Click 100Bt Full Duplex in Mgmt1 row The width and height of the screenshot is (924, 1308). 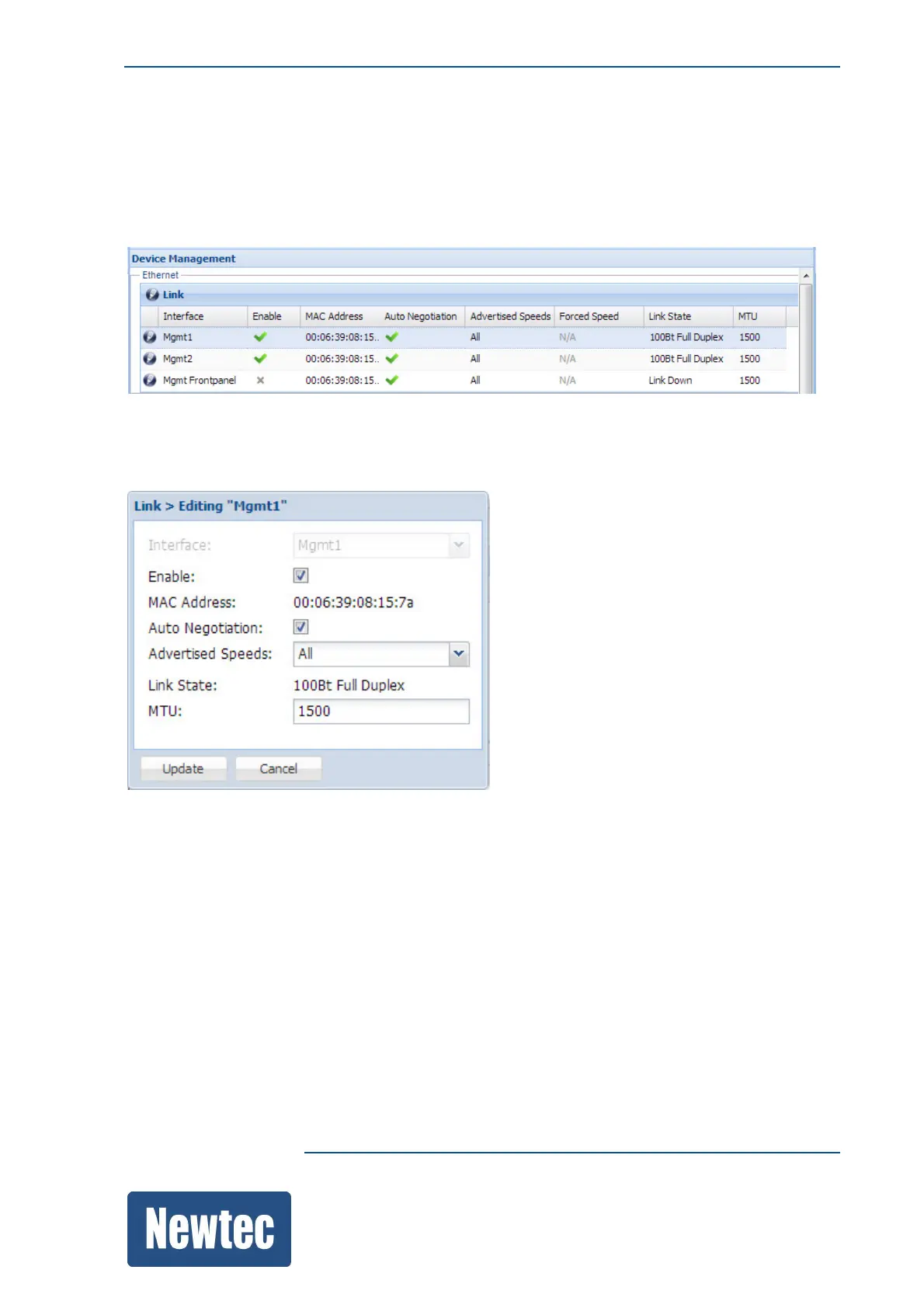coord(686,337)
